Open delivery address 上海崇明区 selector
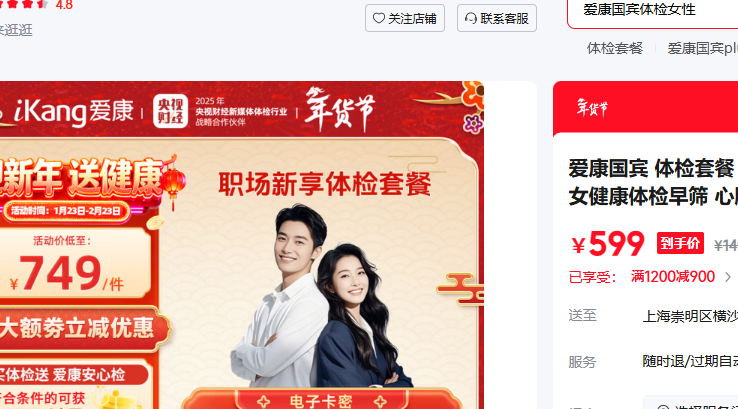 (690, 316)
